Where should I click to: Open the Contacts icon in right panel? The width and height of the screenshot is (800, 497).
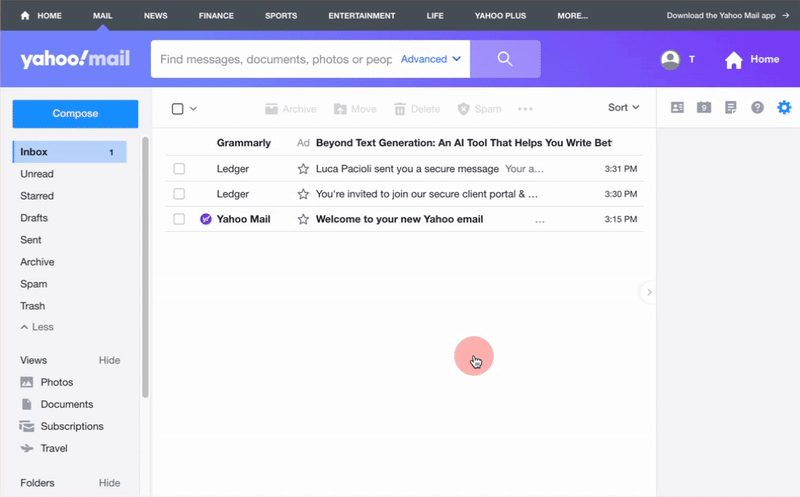677,108
